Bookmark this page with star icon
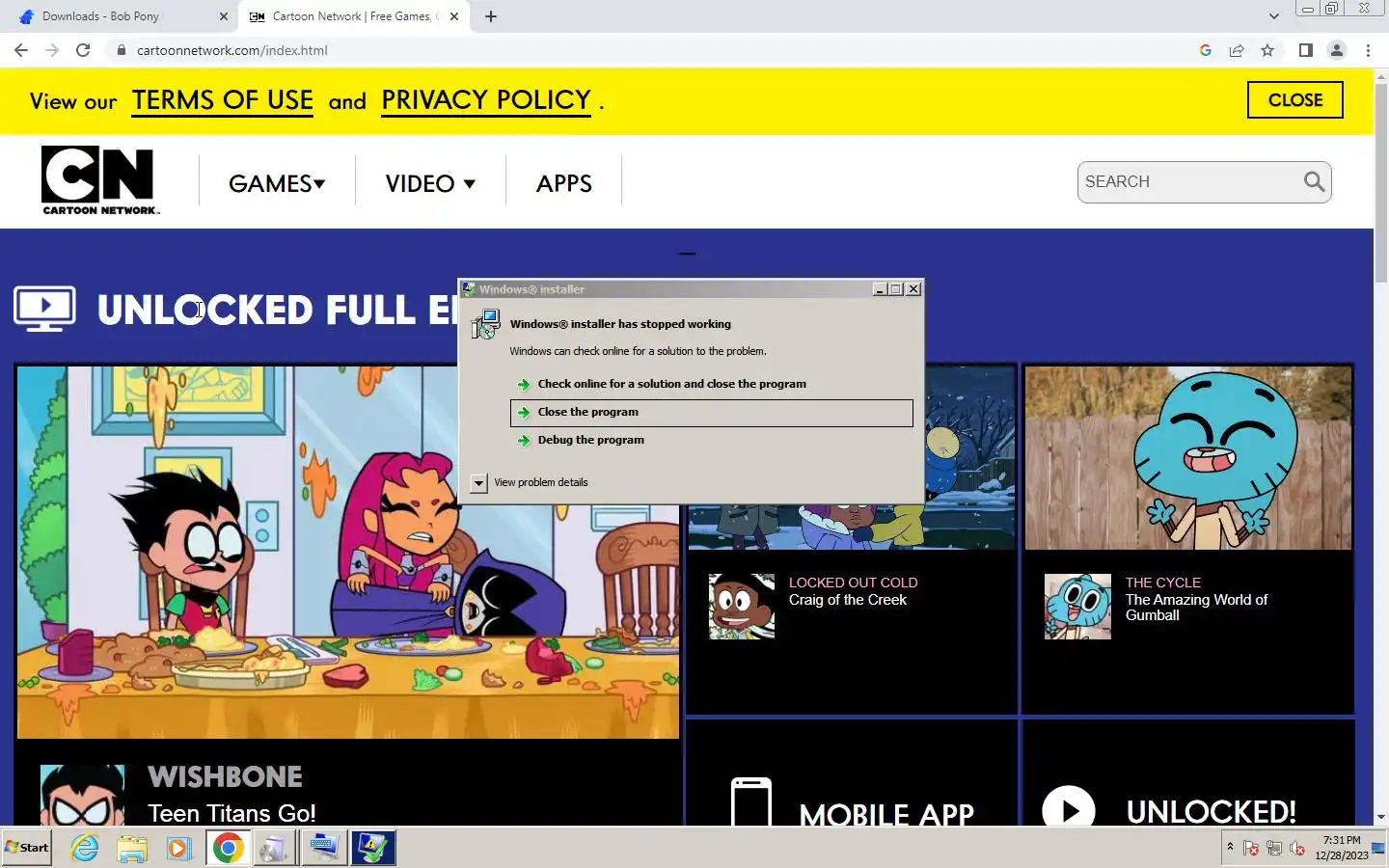 coord(1267,50)
